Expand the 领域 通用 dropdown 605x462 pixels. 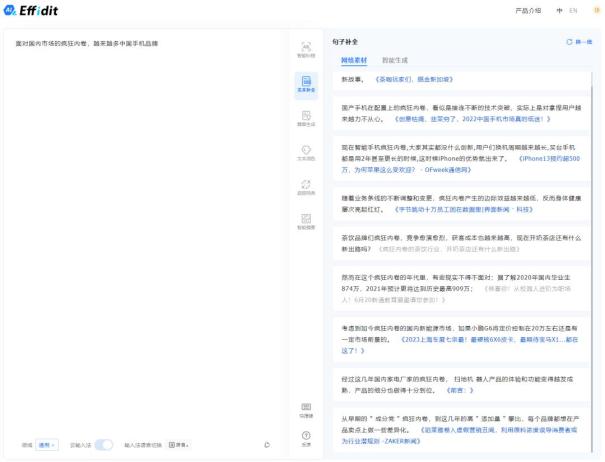pos(46,444)
